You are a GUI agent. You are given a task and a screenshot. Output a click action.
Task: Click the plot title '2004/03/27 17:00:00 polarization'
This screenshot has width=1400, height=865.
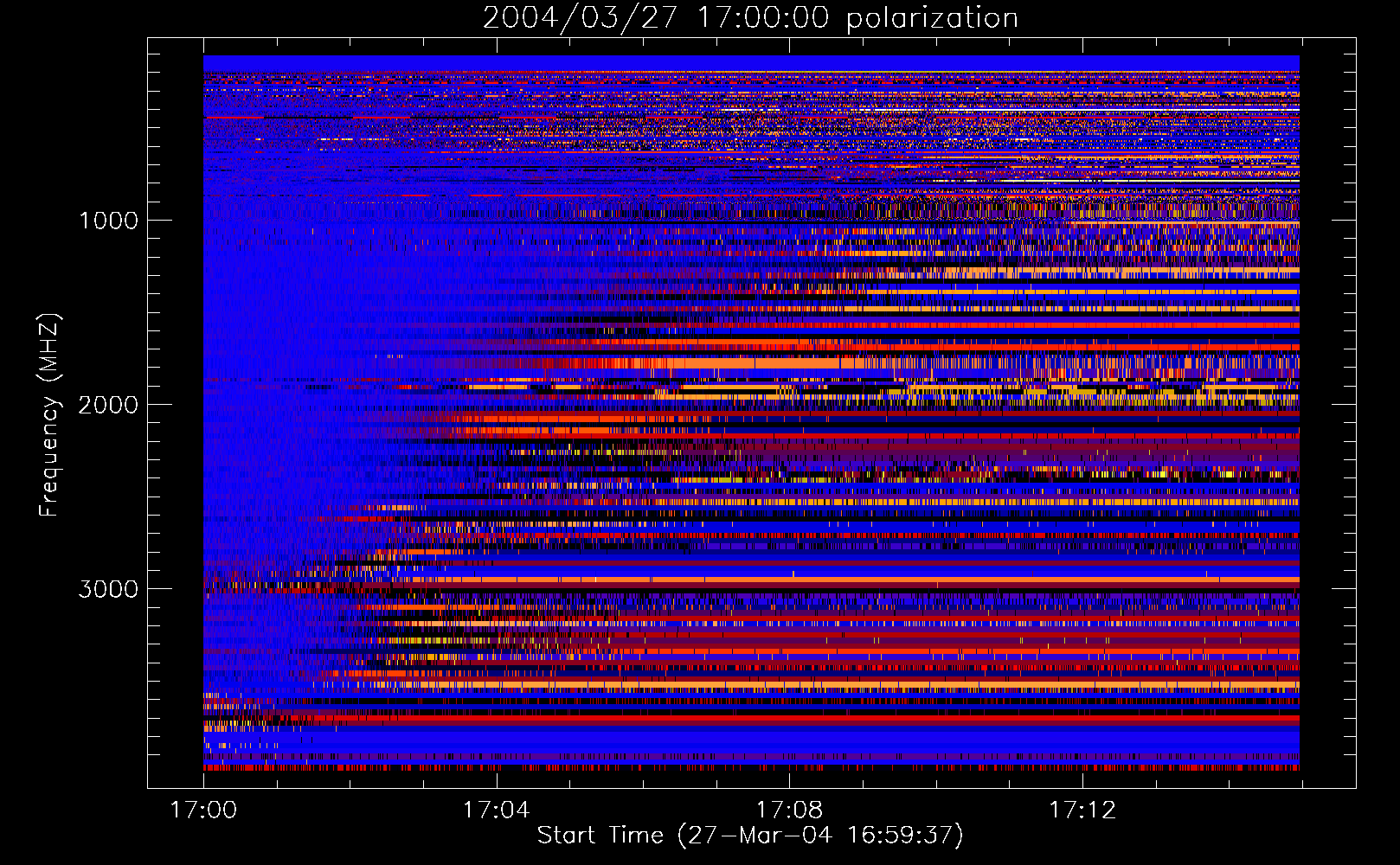coord(750,18)
